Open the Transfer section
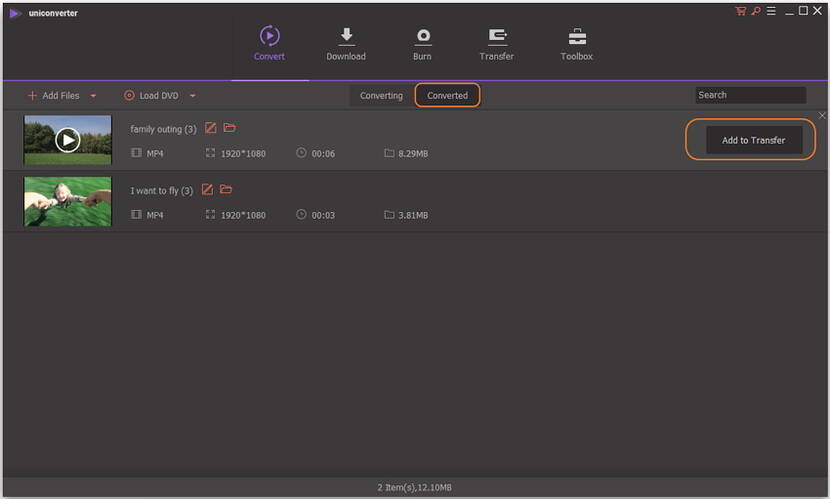The width and height of the screenshot is (830, 499). tap(497, 44)
